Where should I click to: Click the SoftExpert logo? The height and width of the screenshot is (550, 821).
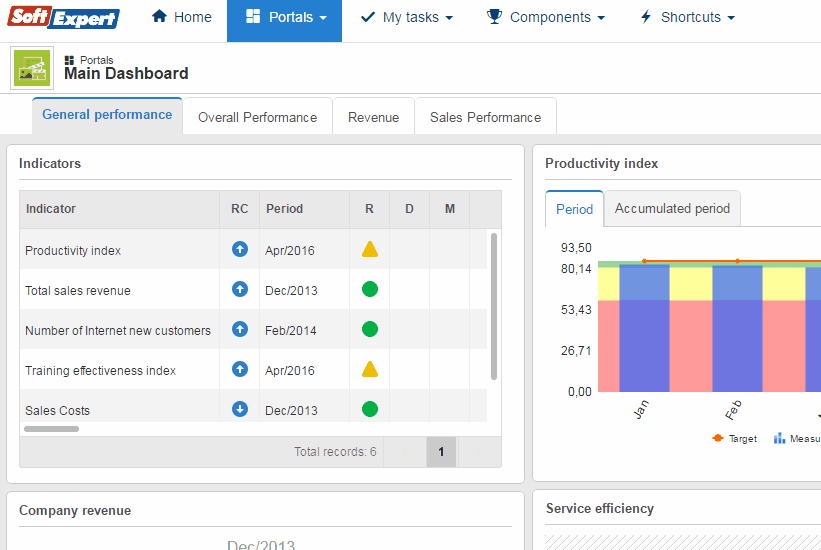point(64,18)
